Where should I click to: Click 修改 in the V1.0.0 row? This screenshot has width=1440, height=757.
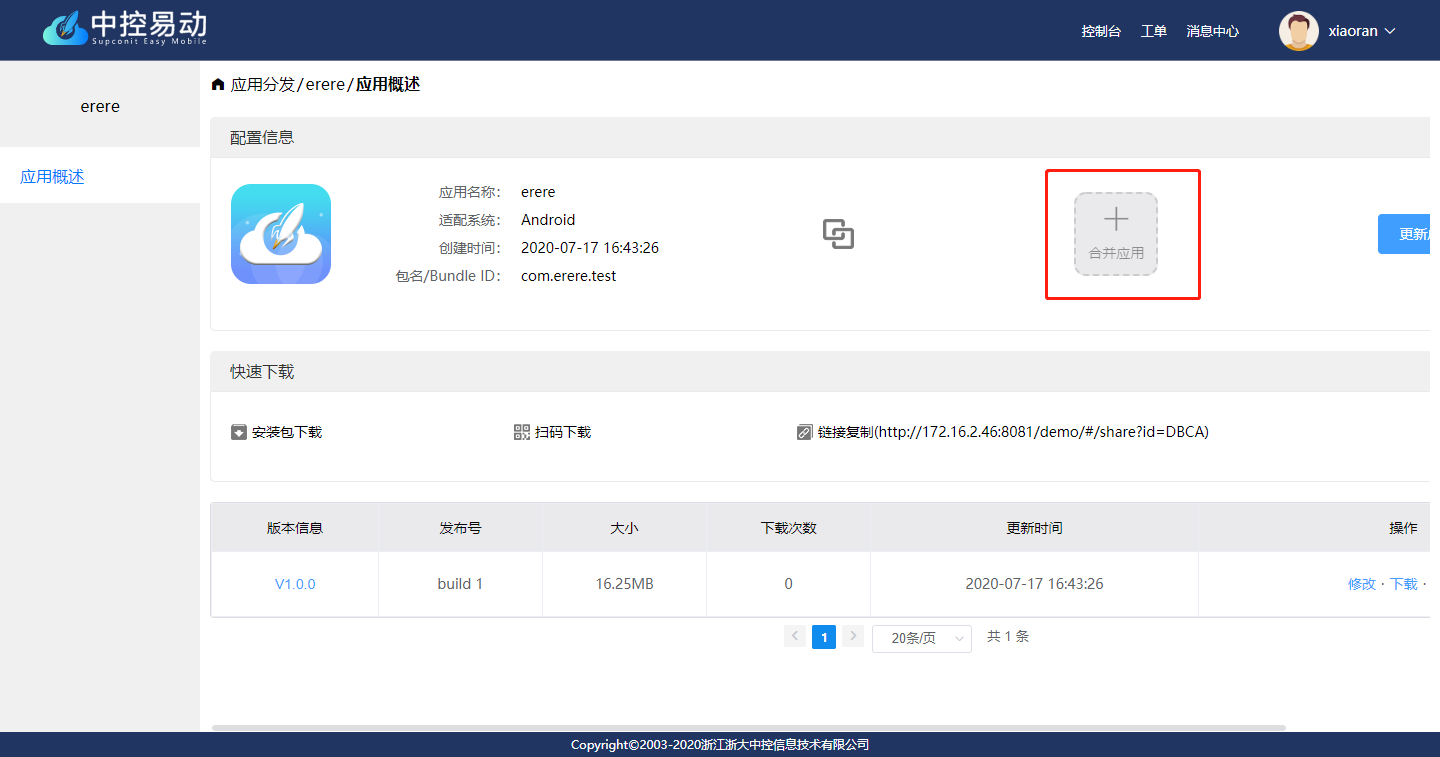pos(1362,584)
